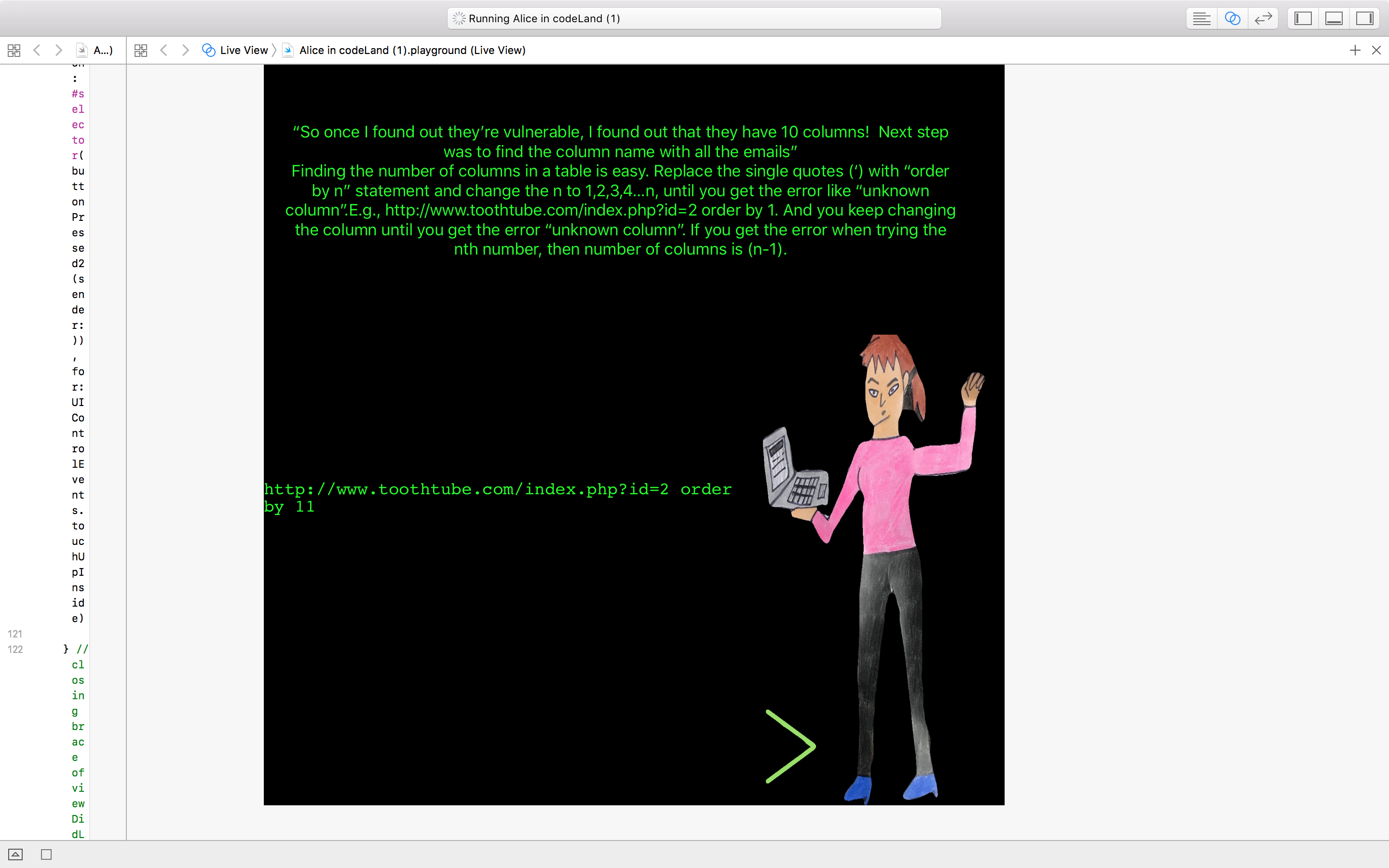
Task: Toggle the utilities inspector panel
Action: pyautogui.click(x=1364, y=18)
